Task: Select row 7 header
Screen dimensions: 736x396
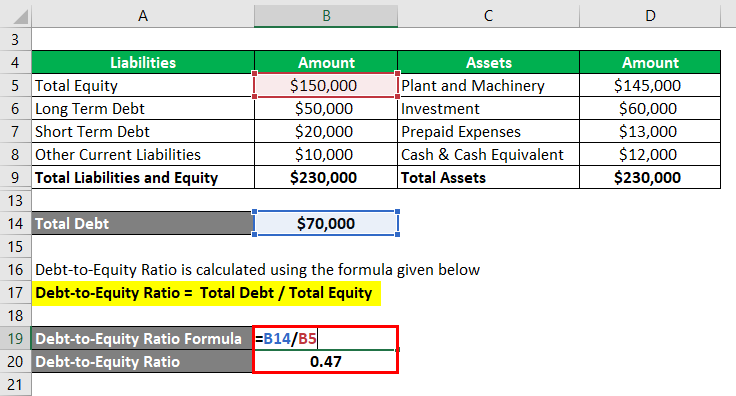Action: [x=15, y=131]
